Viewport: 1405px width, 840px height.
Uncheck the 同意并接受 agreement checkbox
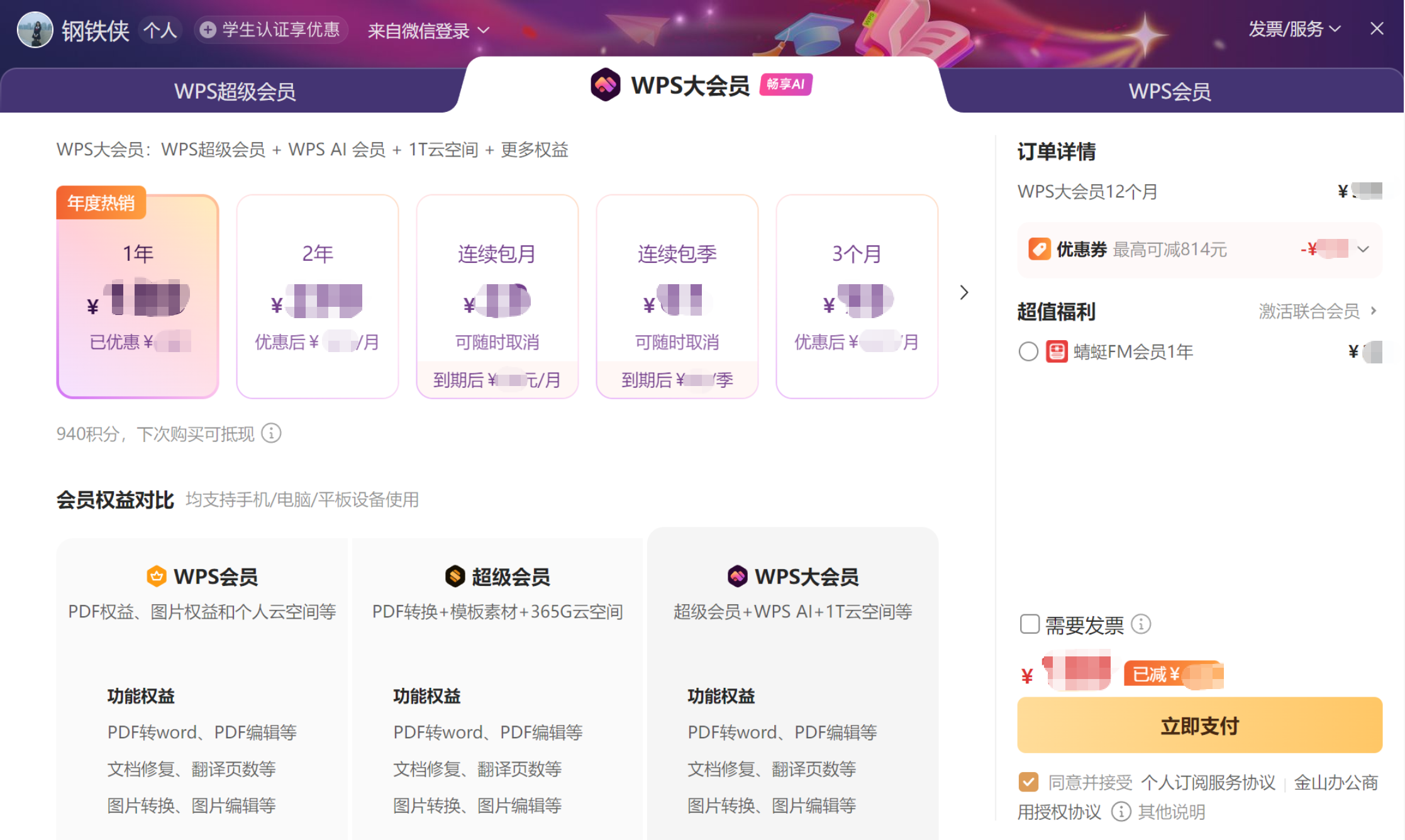tap(1028, 782)
